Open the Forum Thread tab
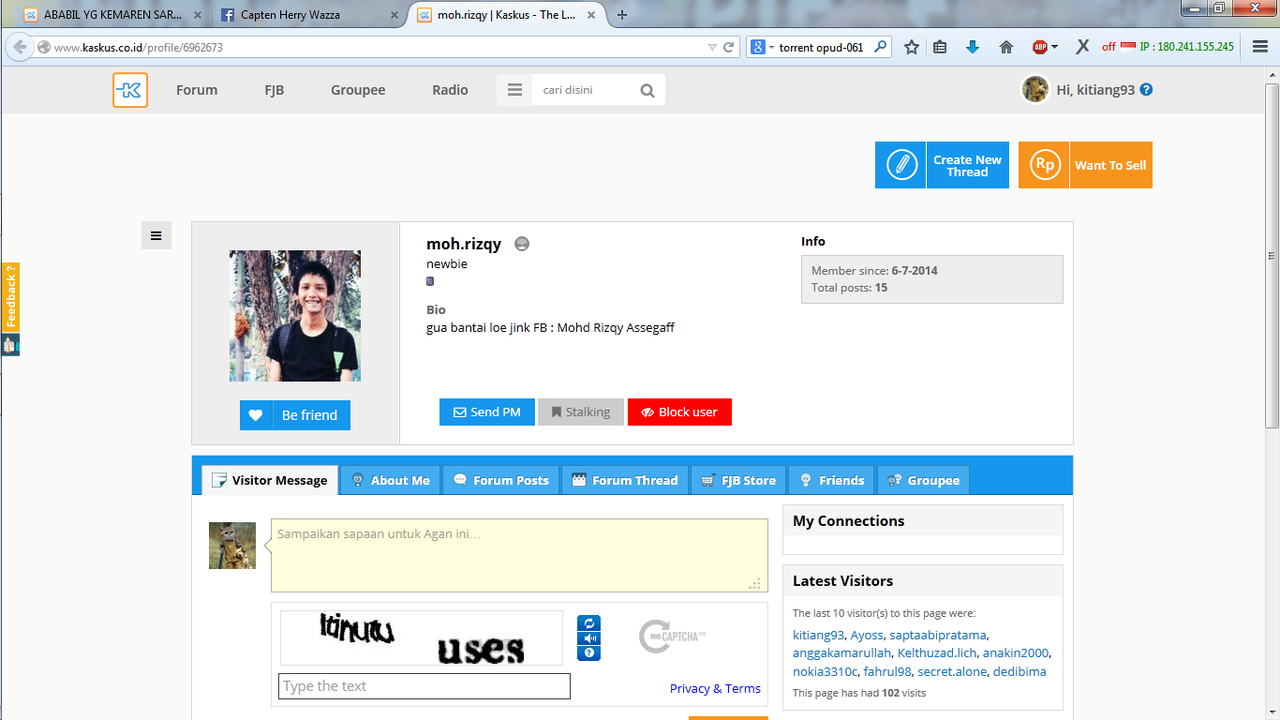The image size is (1280, 720). coord(625,480)
